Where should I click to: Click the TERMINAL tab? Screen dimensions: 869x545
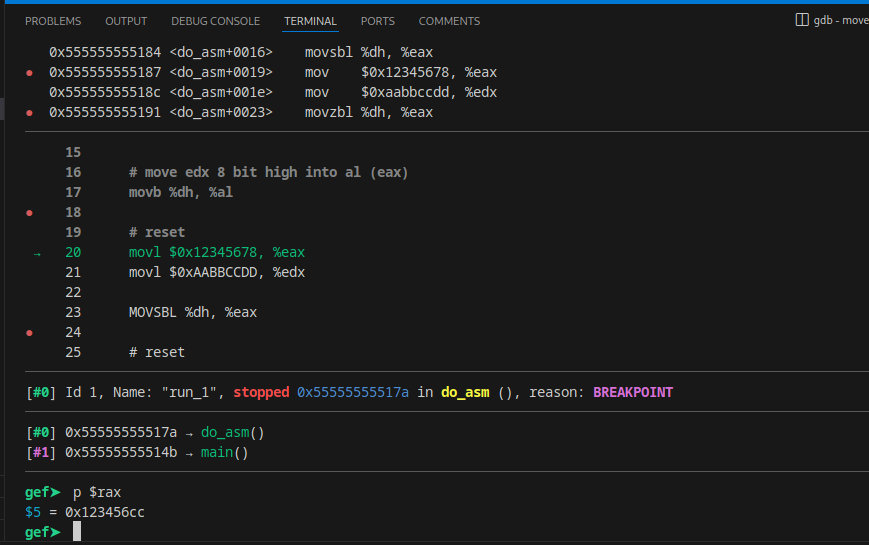point(310,21)
